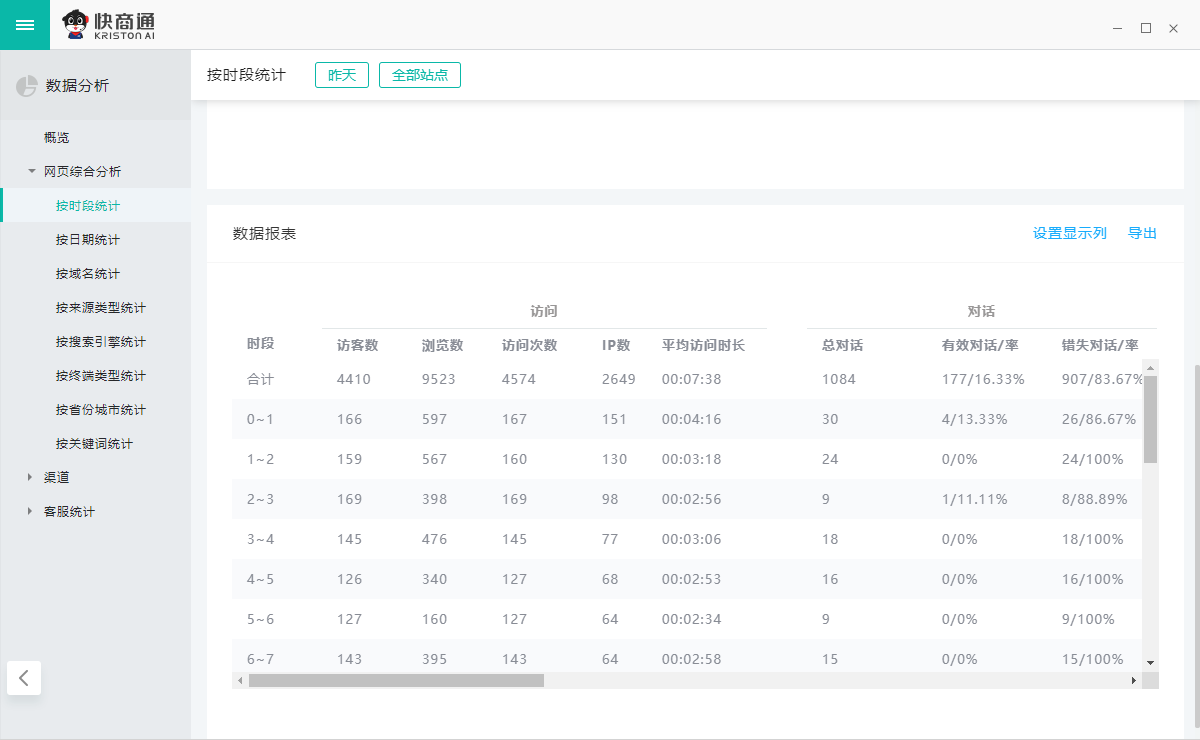
Task: Select 按日期统计 in sidebar
Action: pyautogui.click(x=88, y=239)
